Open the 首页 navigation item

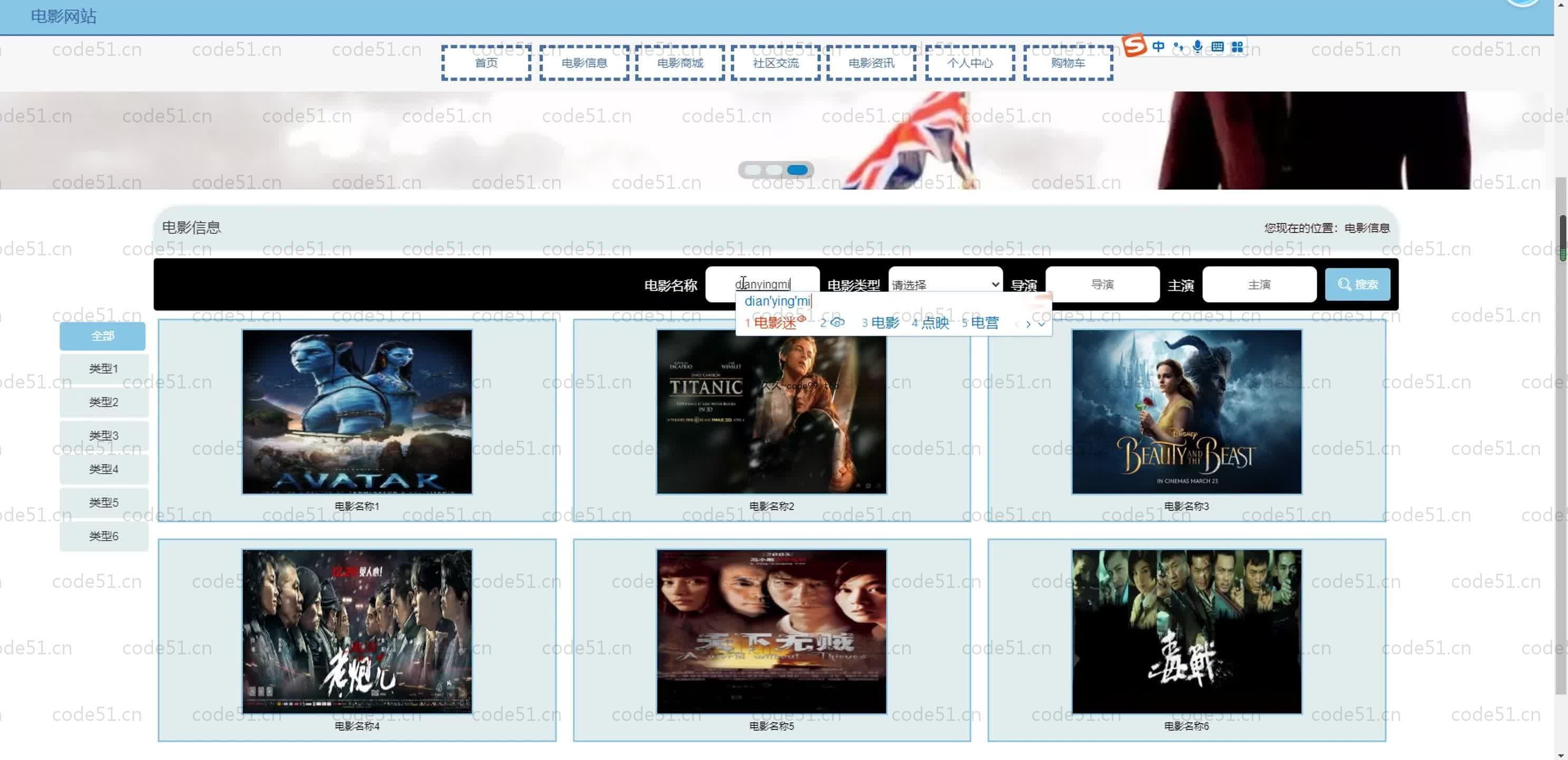coord(486,63)
